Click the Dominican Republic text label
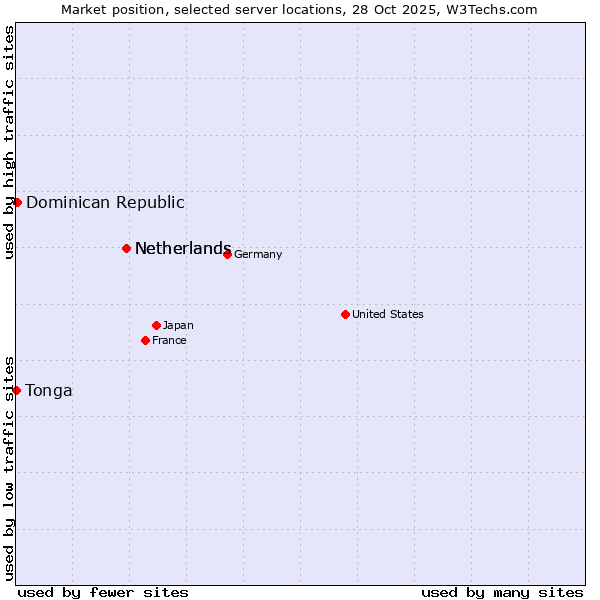 click(105, 202)
